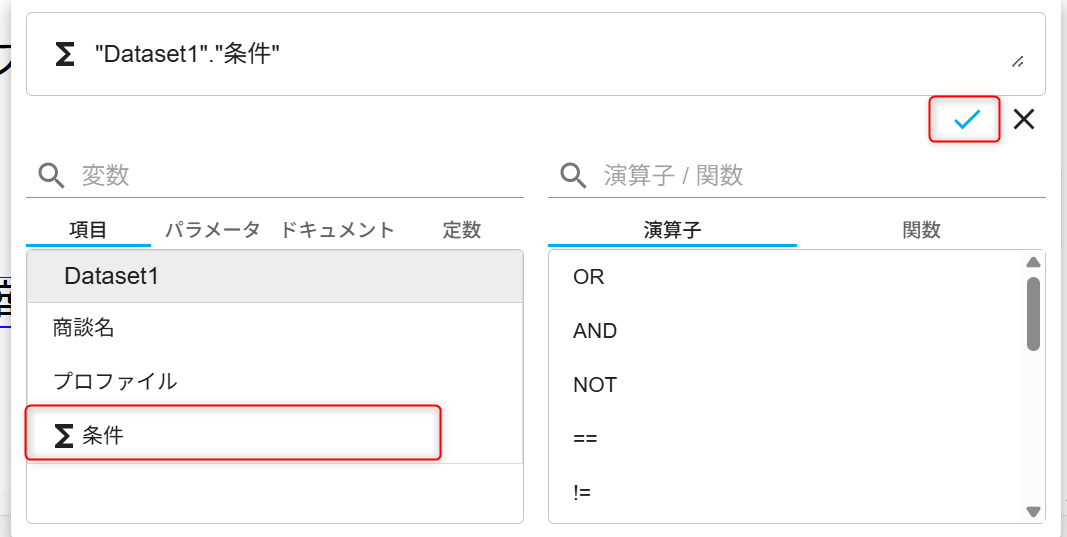Image resolution: width=1067 pixels, height=537 pixels.
Task: Choose the 商談名 field
Action: 275,329
